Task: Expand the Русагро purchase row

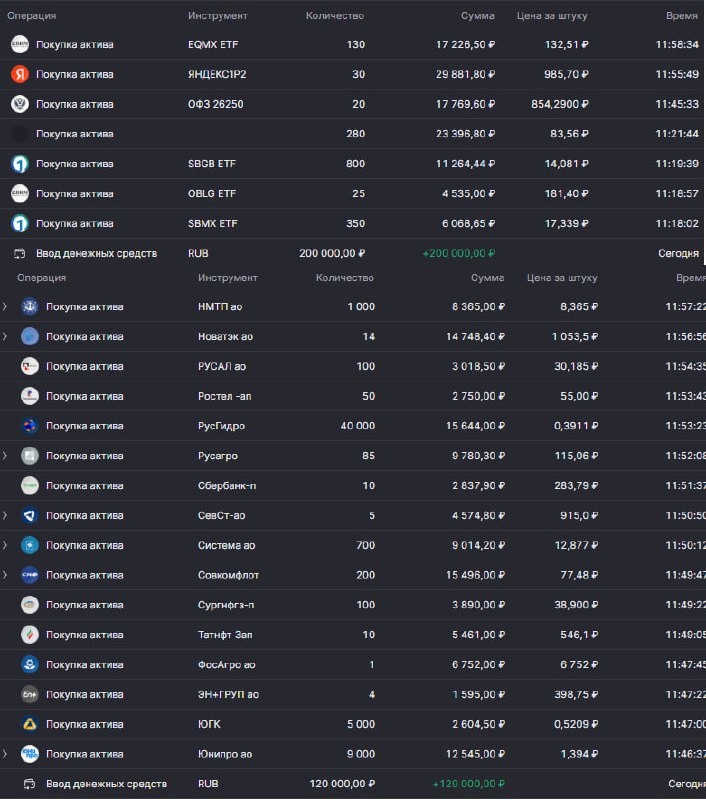Action: click(x=5, y=456)
